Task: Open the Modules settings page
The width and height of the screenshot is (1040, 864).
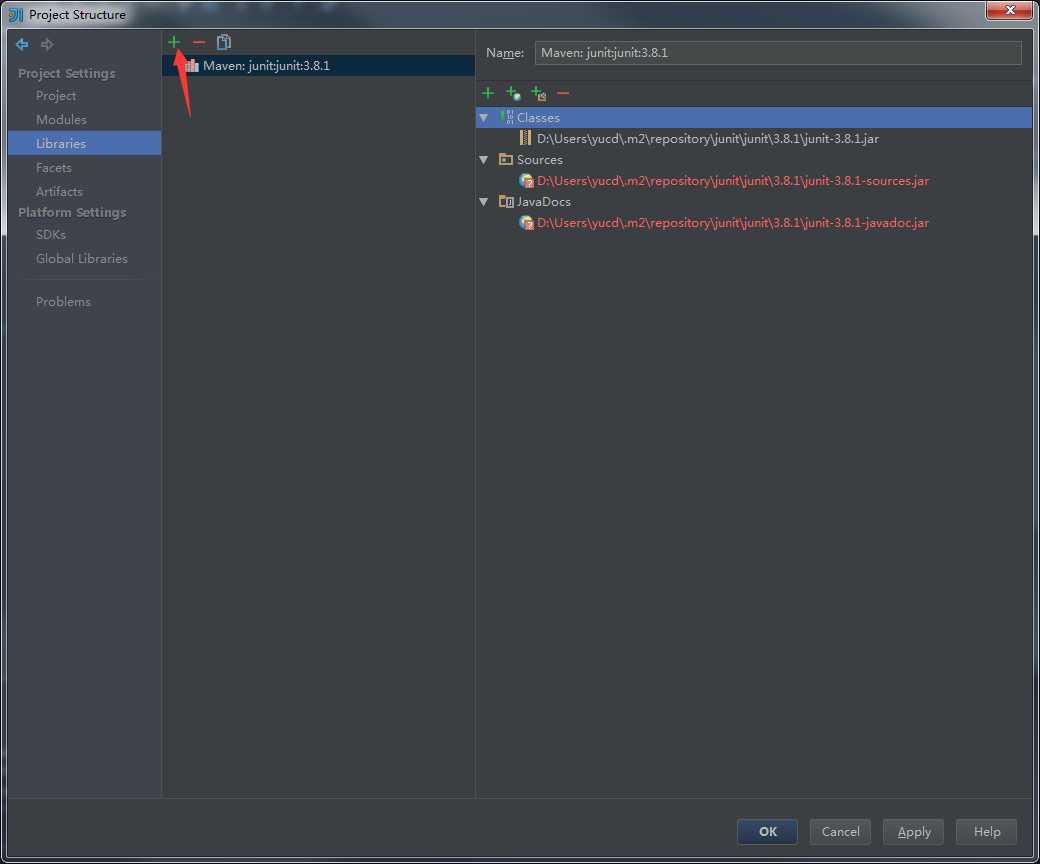Action: [x=61, y=119]
